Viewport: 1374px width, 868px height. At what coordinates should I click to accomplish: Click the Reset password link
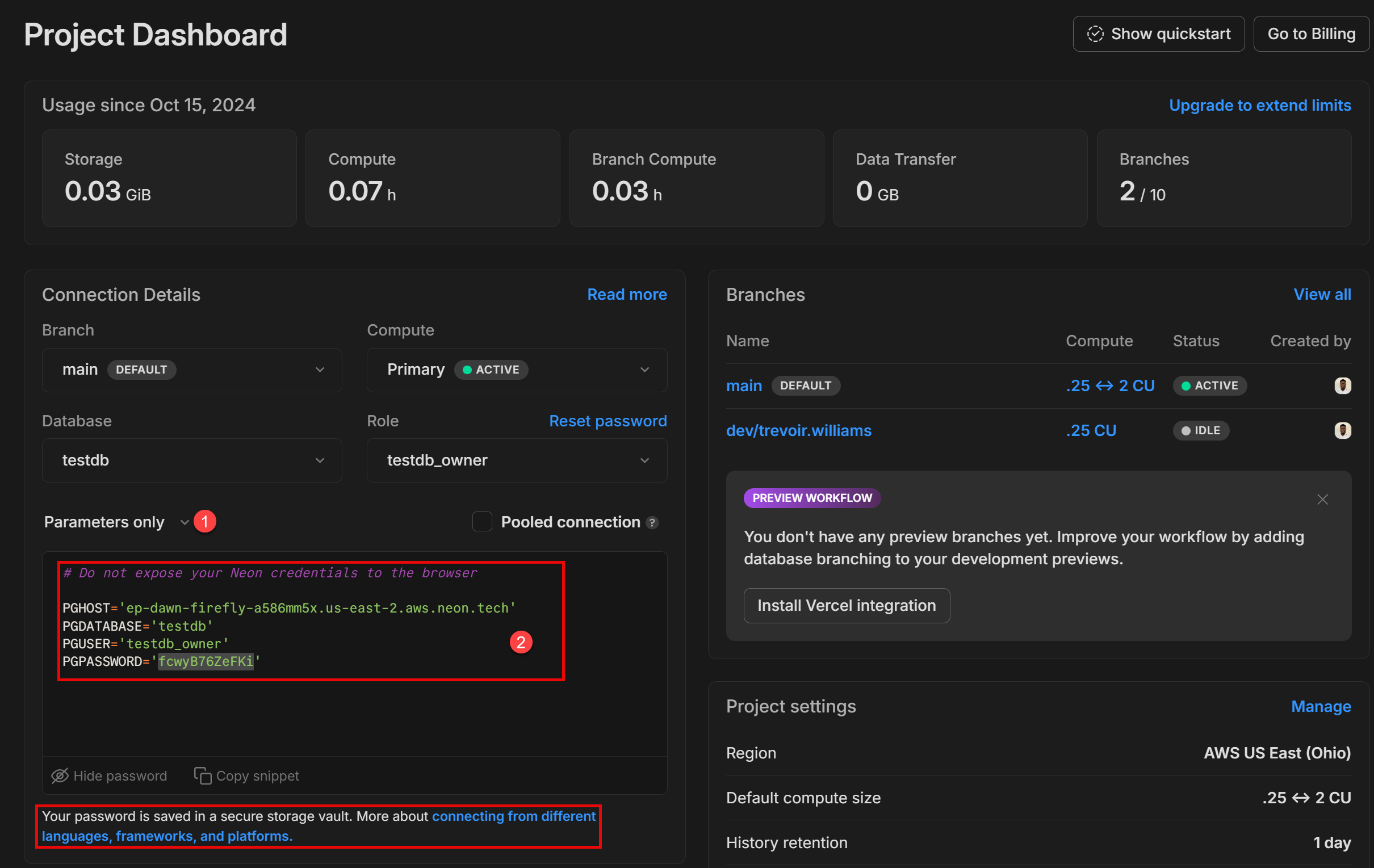608,421
